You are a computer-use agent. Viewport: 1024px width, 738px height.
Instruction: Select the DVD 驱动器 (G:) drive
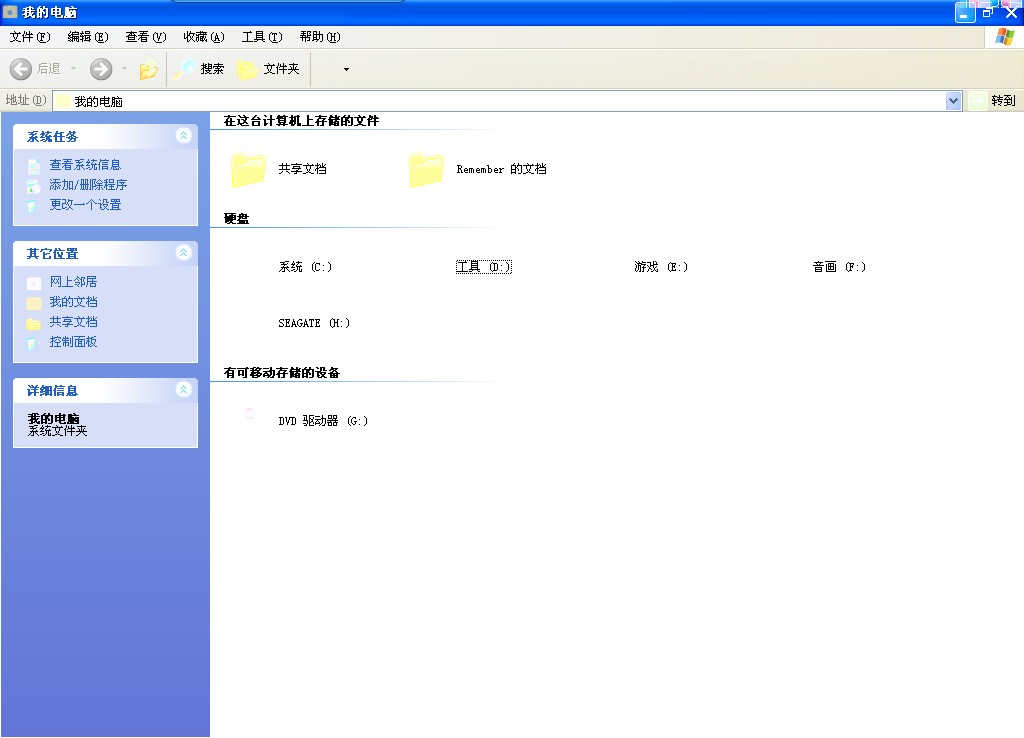coord(323,421)
